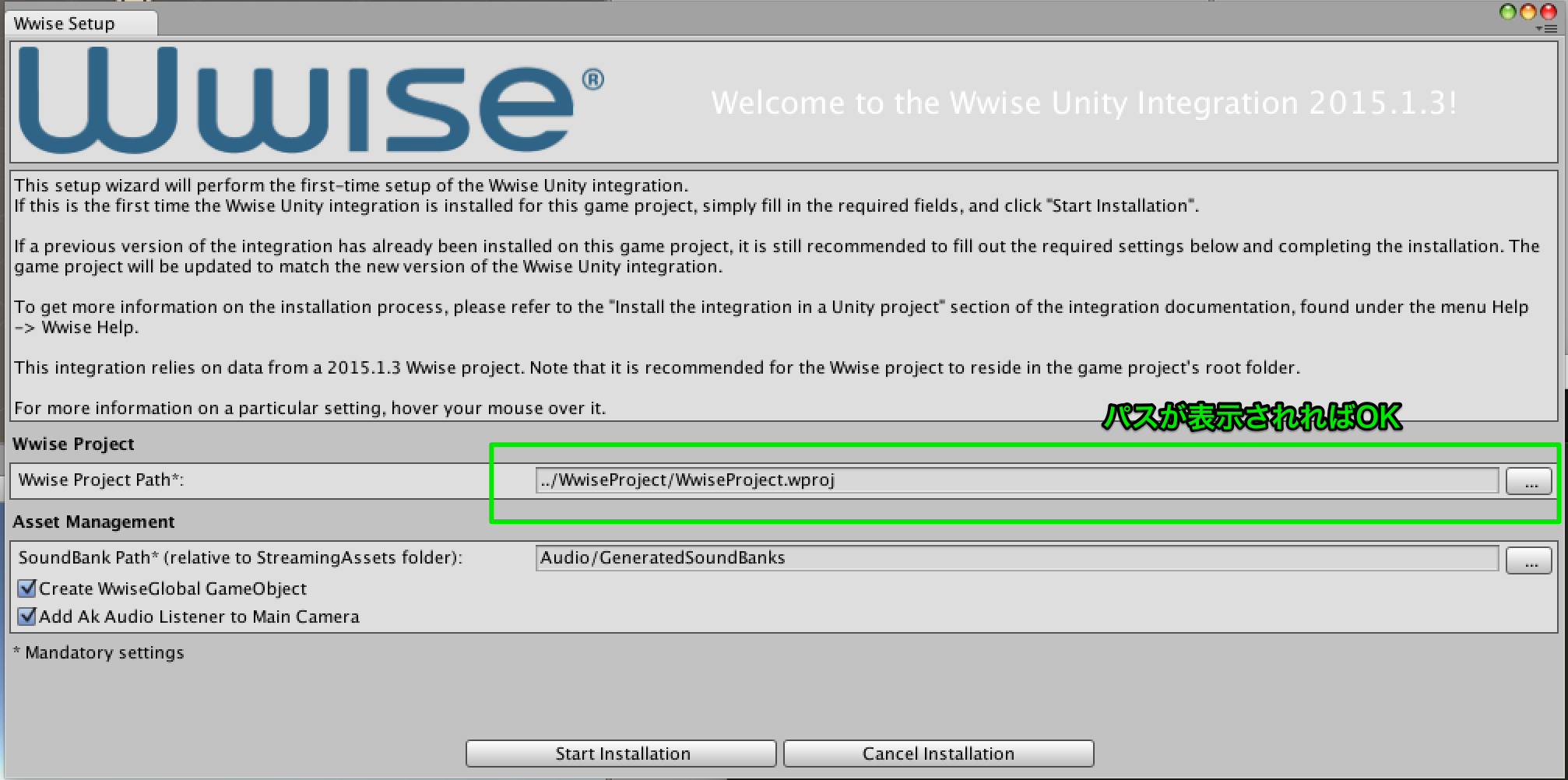Uncheck Create WwiseGlobal GameObject
This screenshot has height=780, width=1568.
[x=27, y=588]
